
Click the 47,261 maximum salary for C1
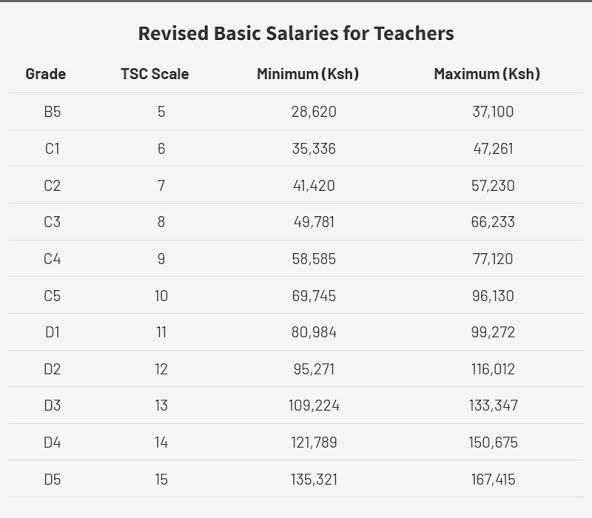(x=493, y=148)
